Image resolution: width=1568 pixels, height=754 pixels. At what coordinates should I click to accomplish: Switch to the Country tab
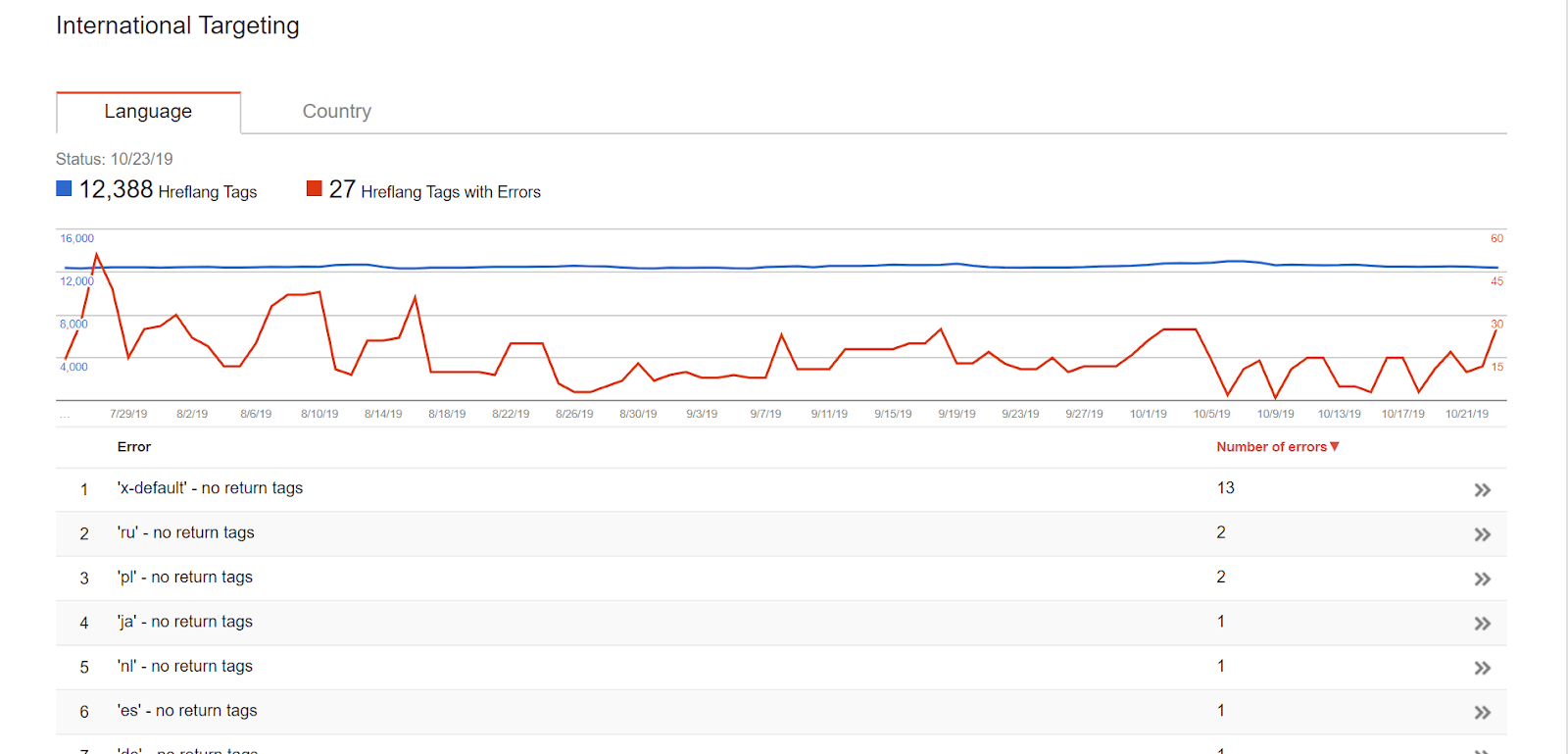[336, 111]
